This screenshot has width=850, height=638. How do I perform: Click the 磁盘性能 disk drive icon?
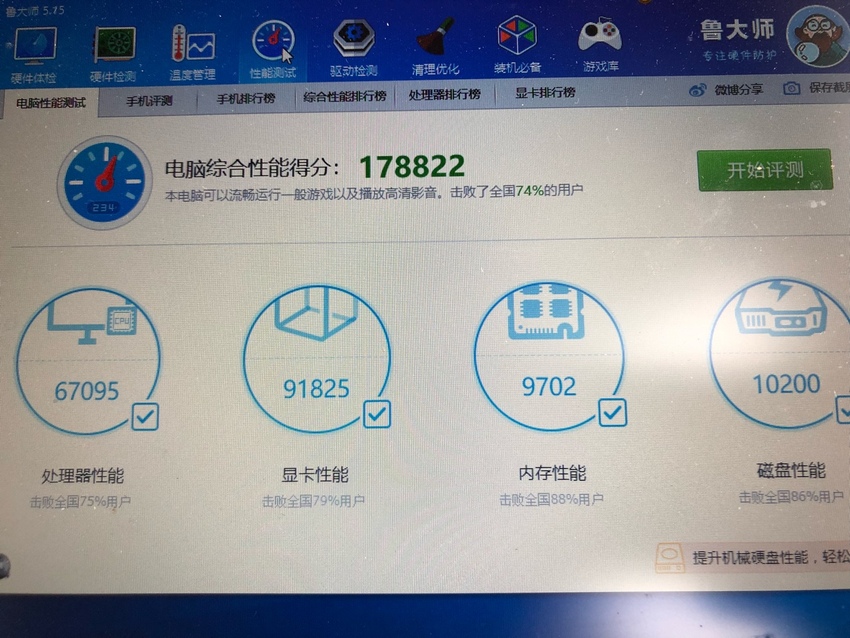[780, 307]
